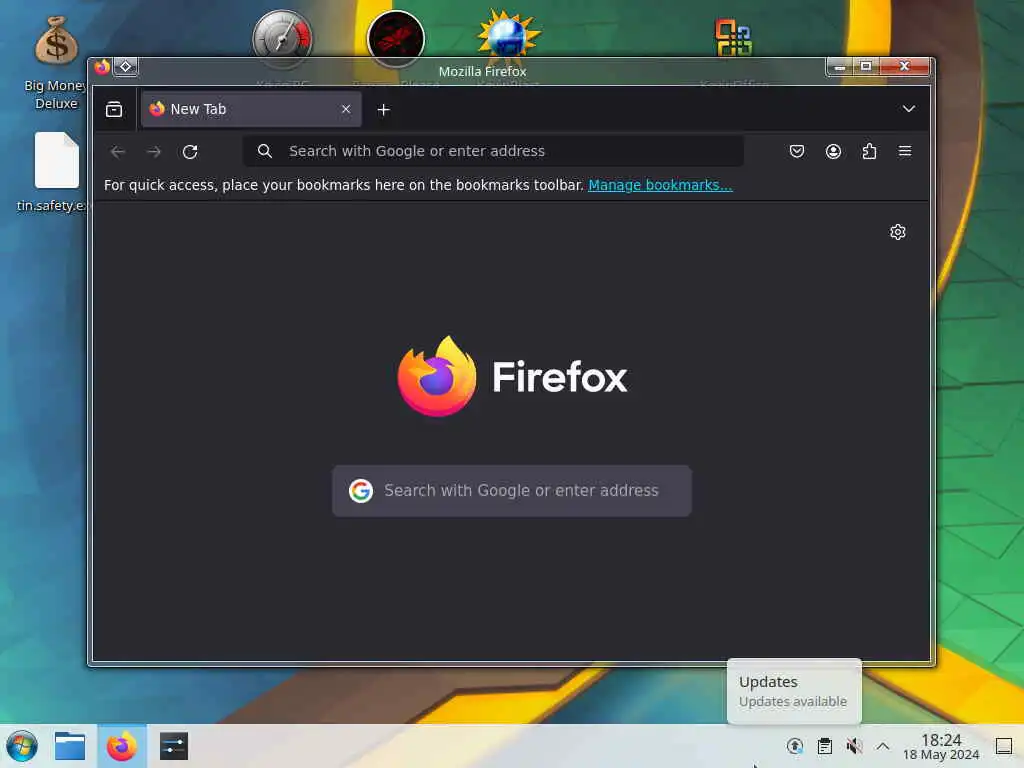Open the window menu Firefox titlebar icon

pos(102,67)
